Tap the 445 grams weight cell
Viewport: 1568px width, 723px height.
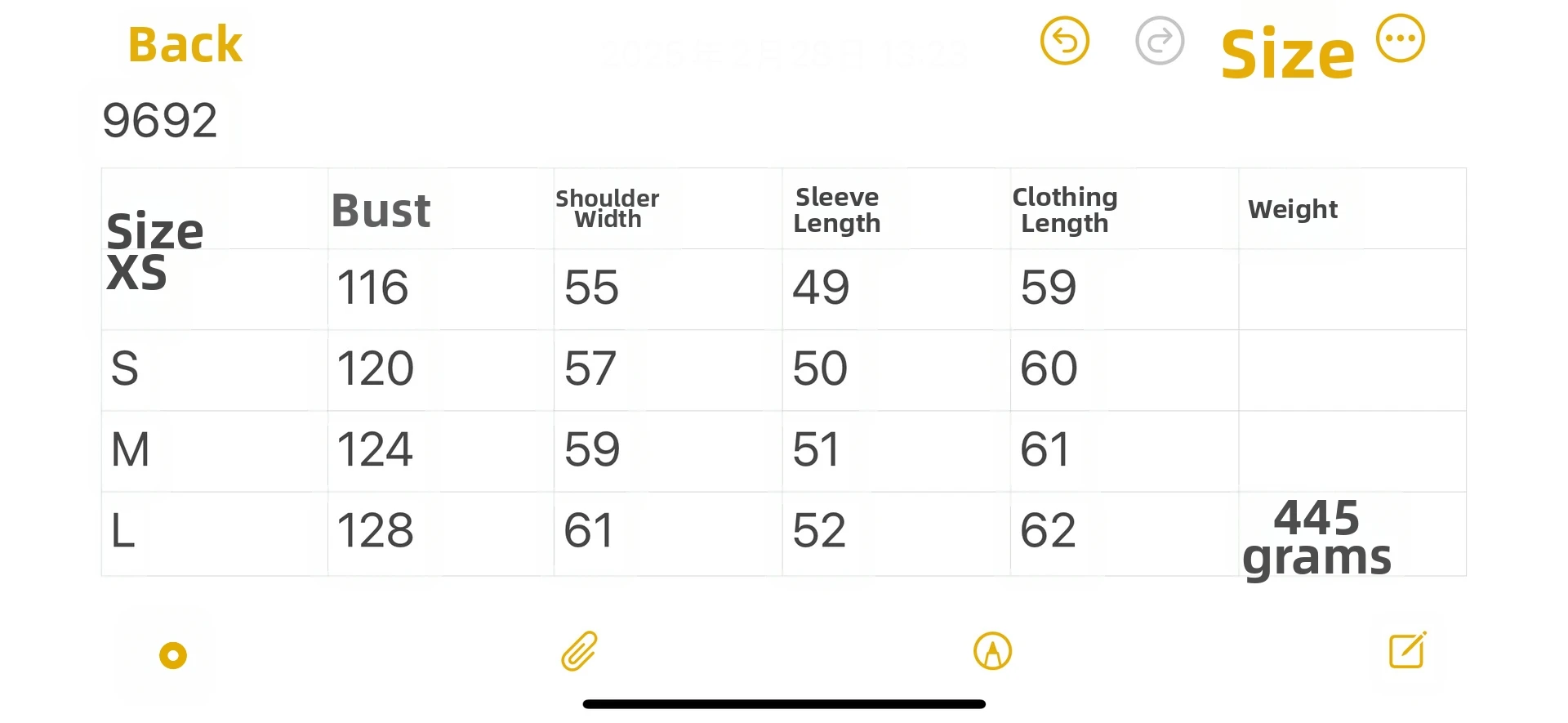click(x=1316, y=538)
